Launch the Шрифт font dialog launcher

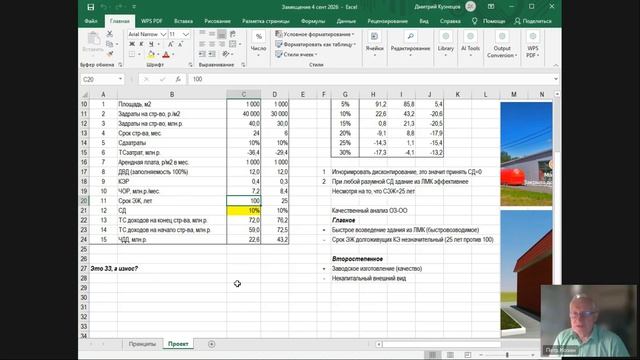[x=191, y=64]
